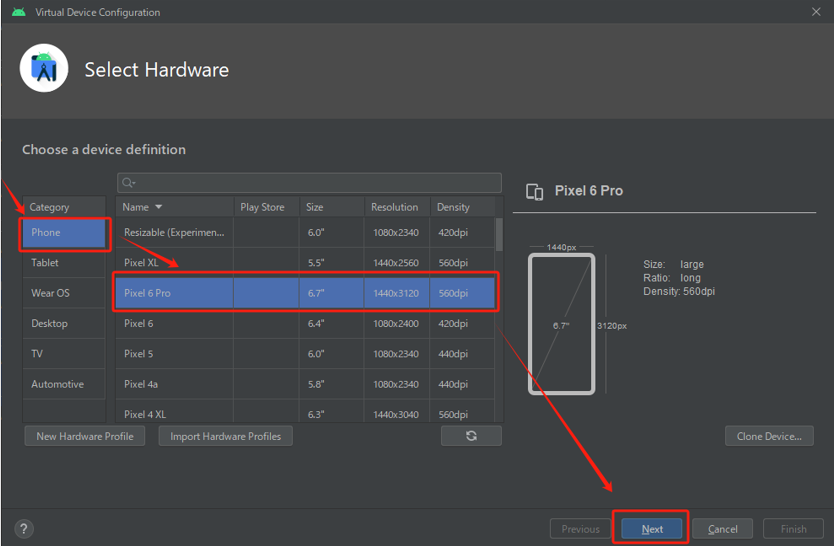834x546 pixels.
Task: Click the Density column header
Action: click(x=462, y=207)
